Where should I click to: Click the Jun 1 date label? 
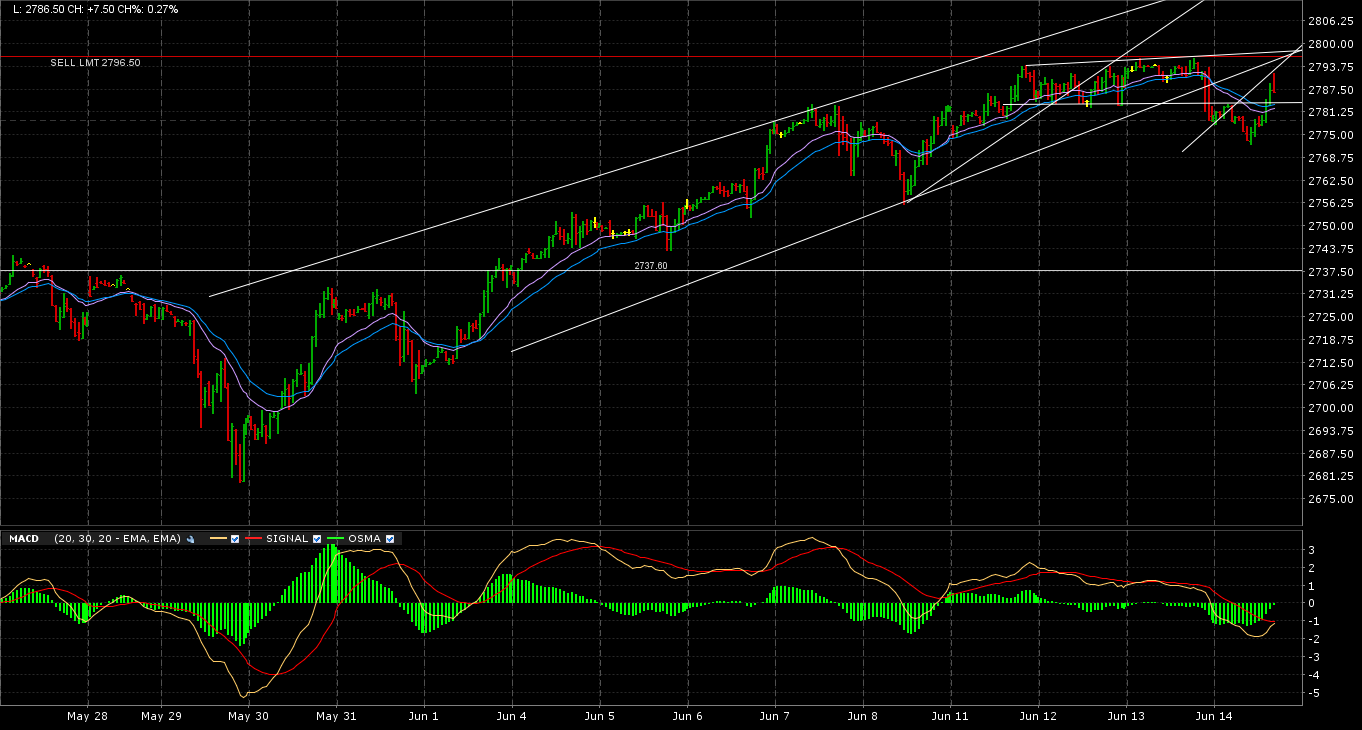(424, 716)
